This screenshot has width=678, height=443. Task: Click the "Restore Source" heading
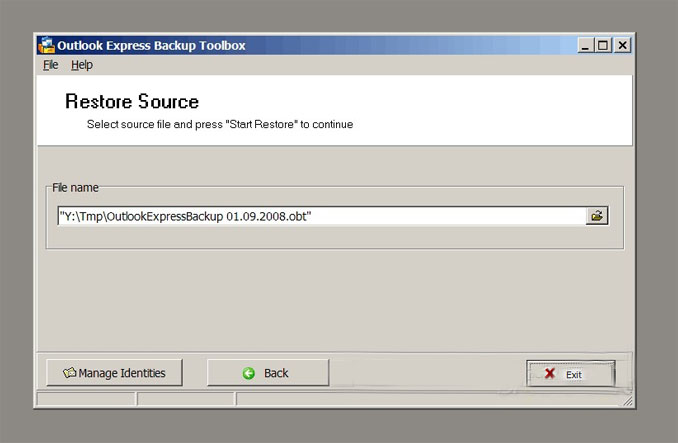coord(132,102)
